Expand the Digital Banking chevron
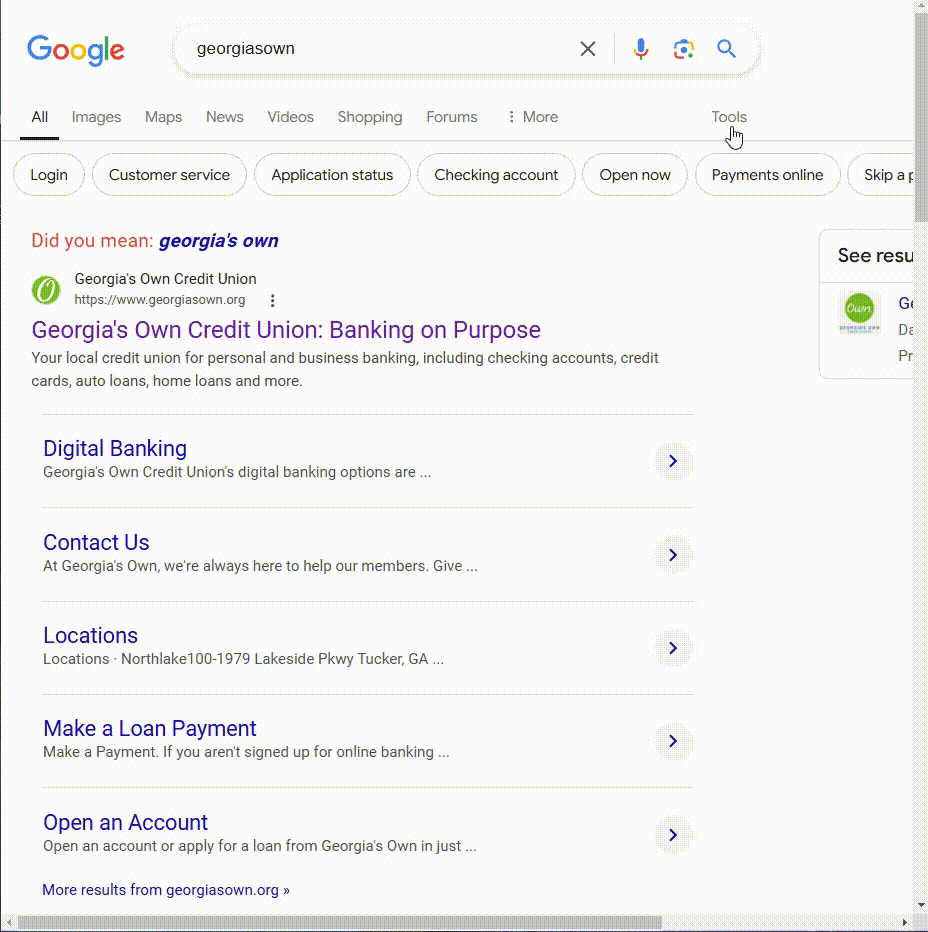928x932 pixels. pyautogui.click(x=673, y=461)
